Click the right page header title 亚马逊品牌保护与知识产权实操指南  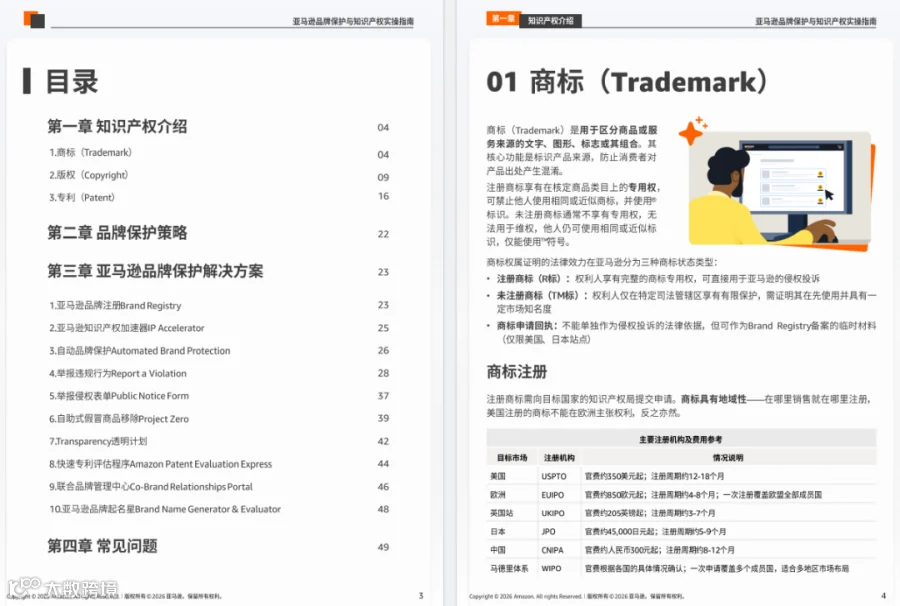pyautogui.click(x=816, y=21)
